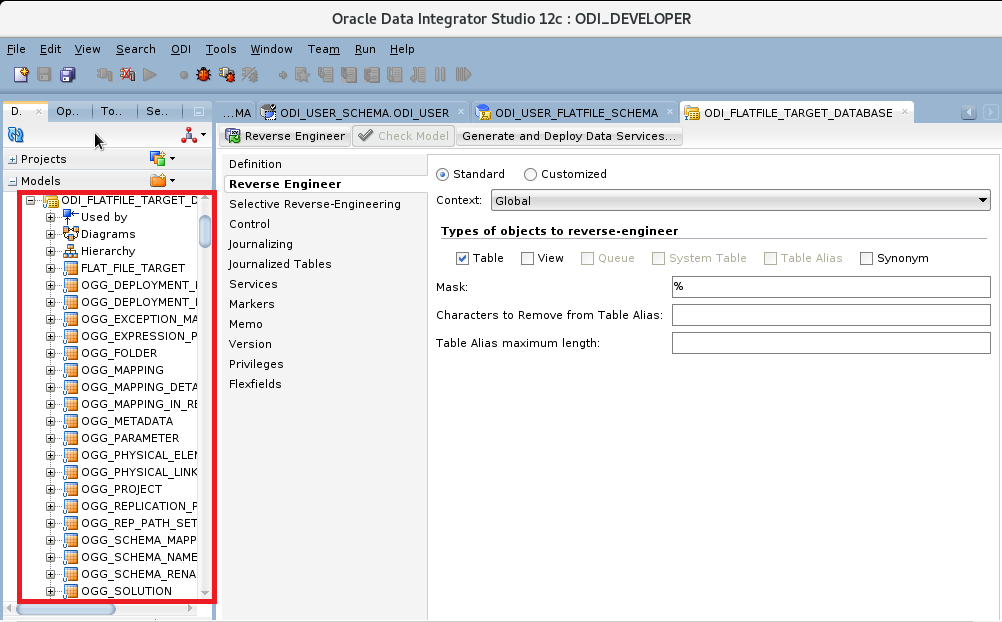The image size is (1002, 622).
Task: Switch to the ODI_USER_FLATFILE_SCHEMA tab
Action: (576, 113)
